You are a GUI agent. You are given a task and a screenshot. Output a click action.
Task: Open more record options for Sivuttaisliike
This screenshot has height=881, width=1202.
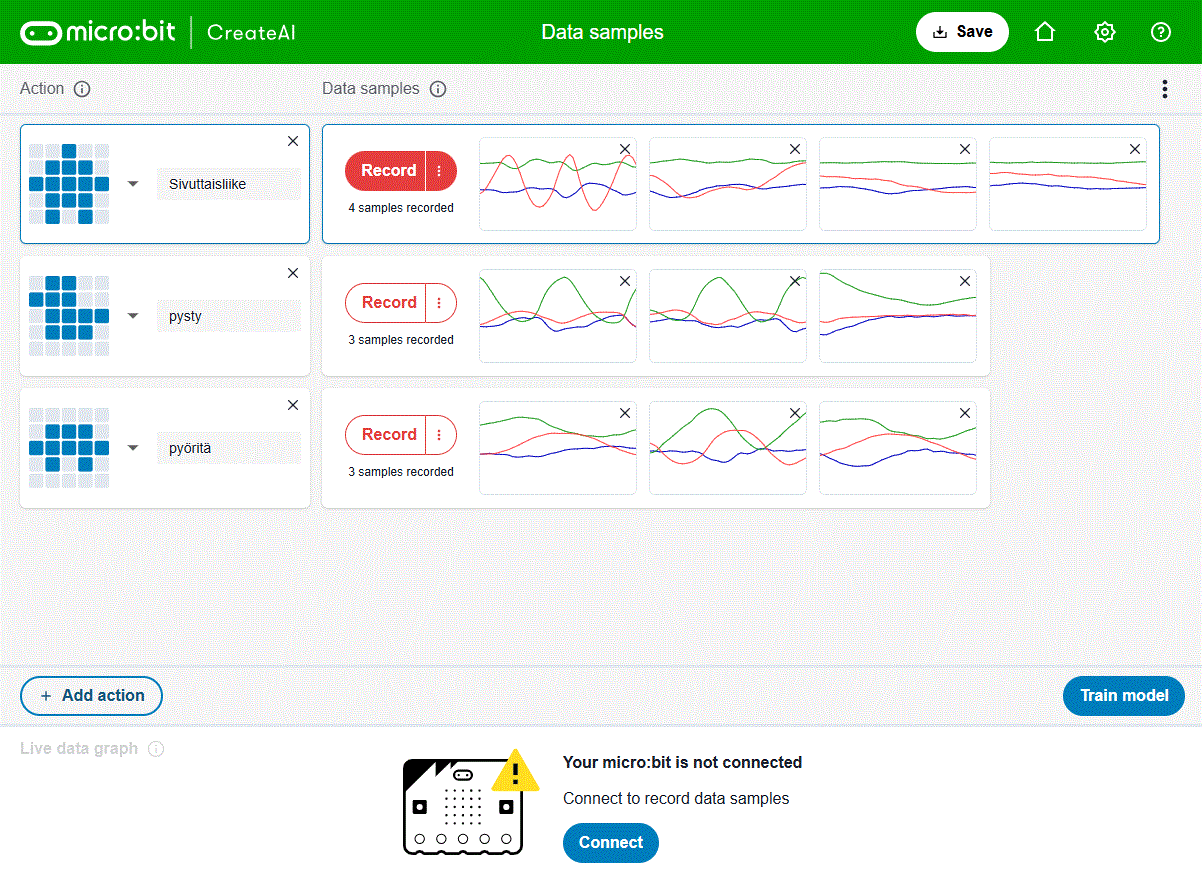(440, 171)
